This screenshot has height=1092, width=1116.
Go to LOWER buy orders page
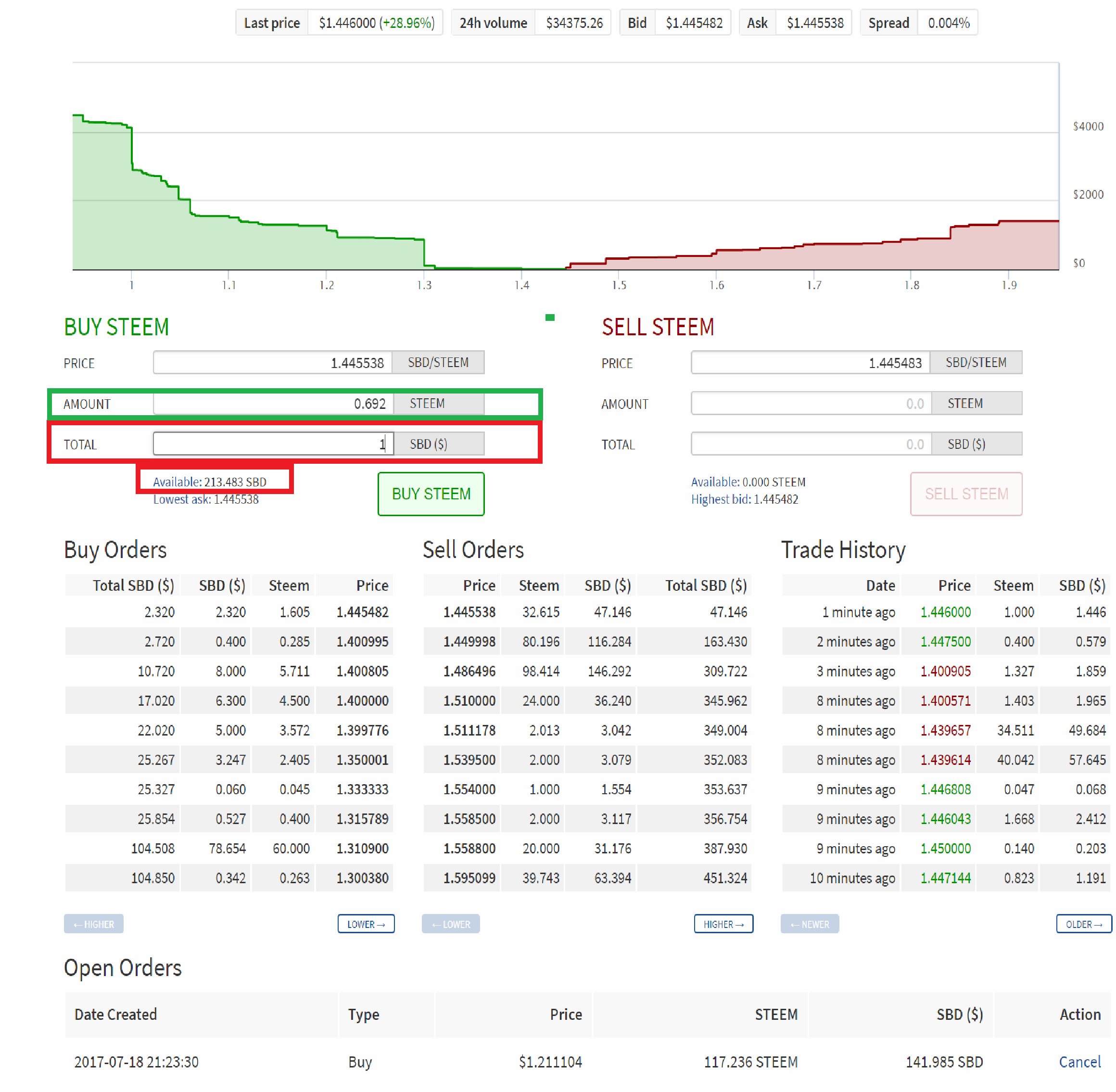point(366,924)
